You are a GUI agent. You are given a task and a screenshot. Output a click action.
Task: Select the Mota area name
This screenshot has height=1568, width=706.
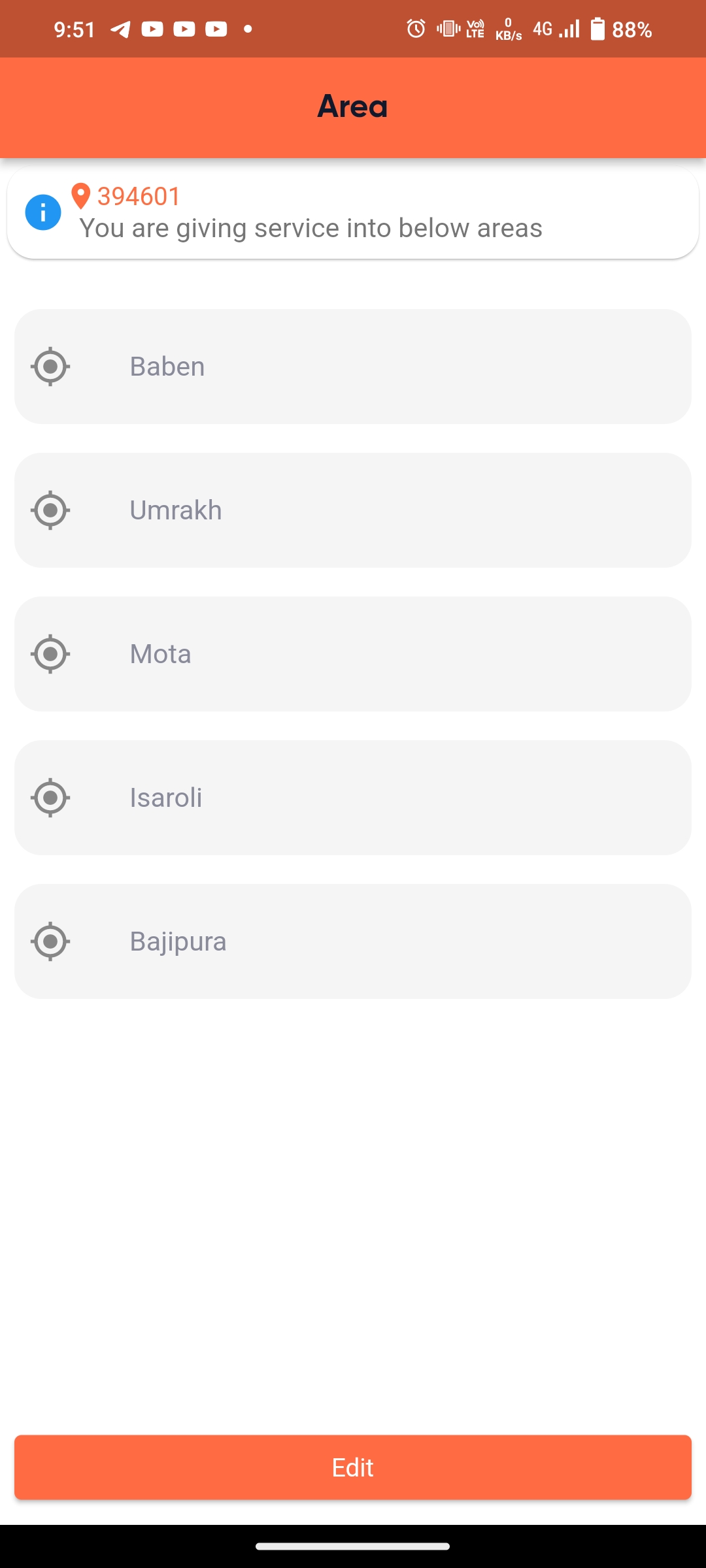161,654
